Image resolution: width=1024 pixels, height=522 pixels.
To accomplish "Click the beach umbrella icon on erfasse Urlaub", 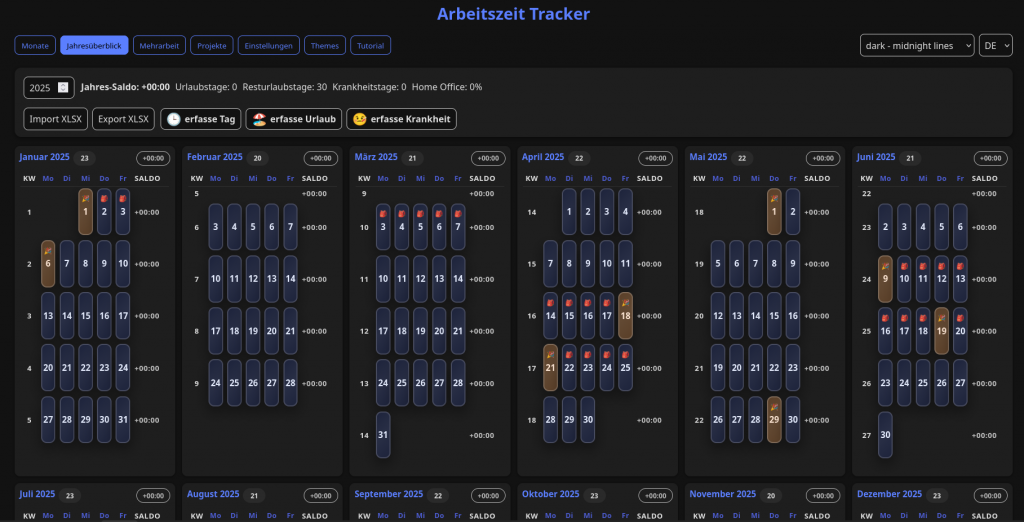I will coord(258,119).
